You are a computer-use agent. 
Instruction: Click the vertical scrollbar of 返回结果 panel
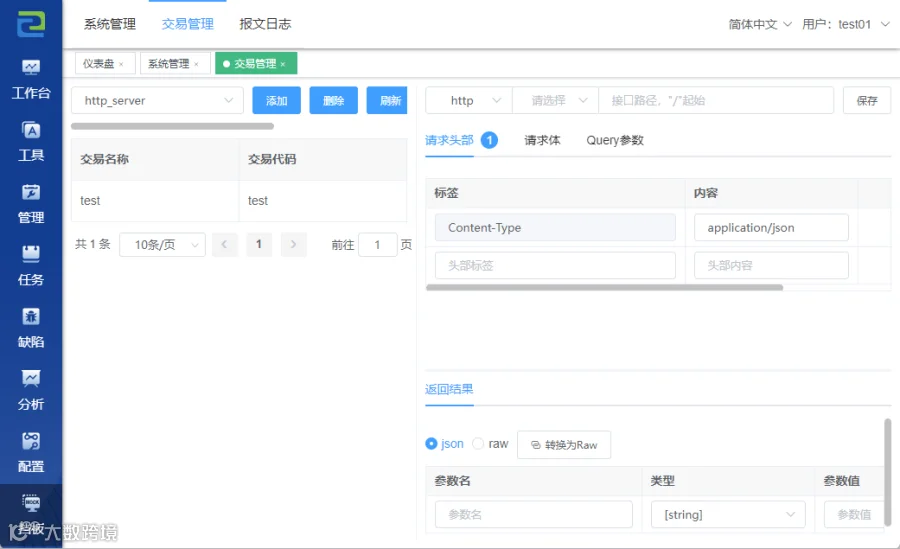[887, 472]
